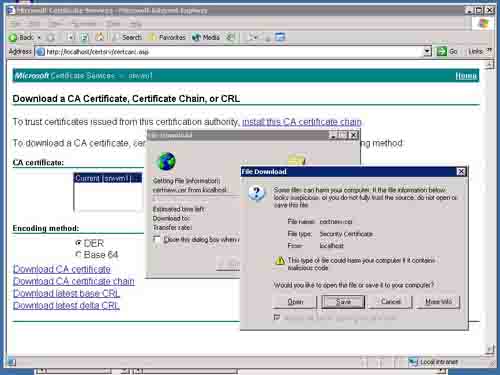
Task: Click the Local intranet zone icon
Action: pos(413,362)
